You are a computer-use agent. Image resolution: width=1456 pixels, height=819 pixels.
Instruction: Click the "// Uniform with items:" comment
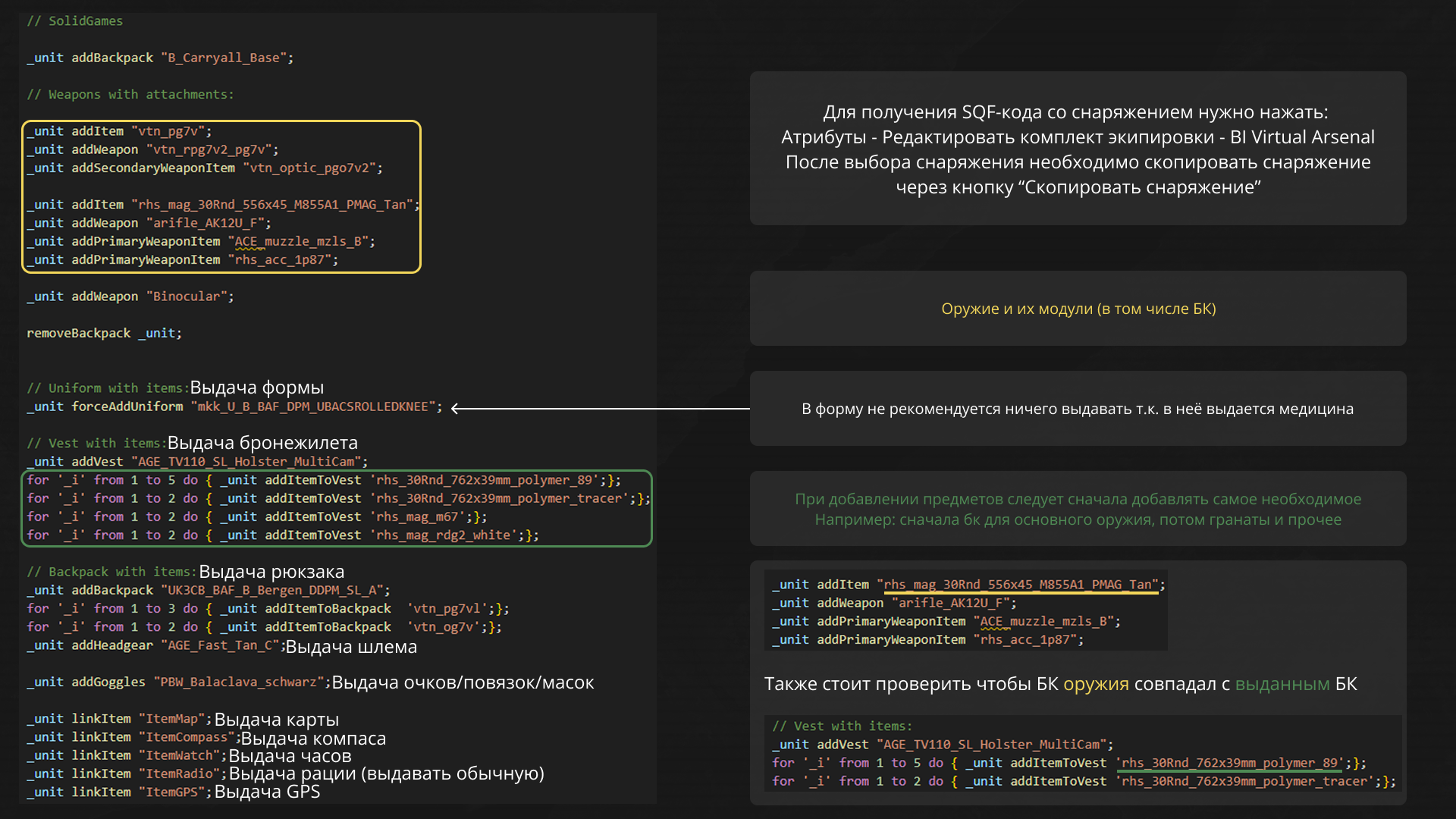(x=108, y=388)
